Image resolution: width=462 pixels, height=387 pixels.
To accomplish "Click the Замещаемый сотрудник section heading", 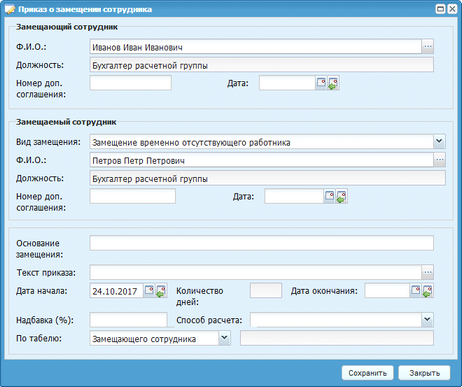I will [x=66, y=122].
